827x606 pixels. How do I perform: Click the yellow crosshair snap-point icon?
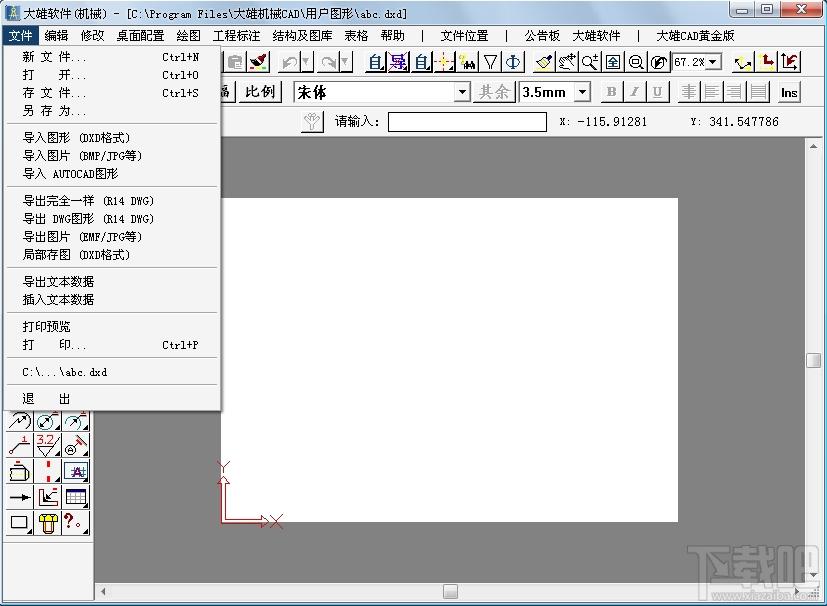444,62
